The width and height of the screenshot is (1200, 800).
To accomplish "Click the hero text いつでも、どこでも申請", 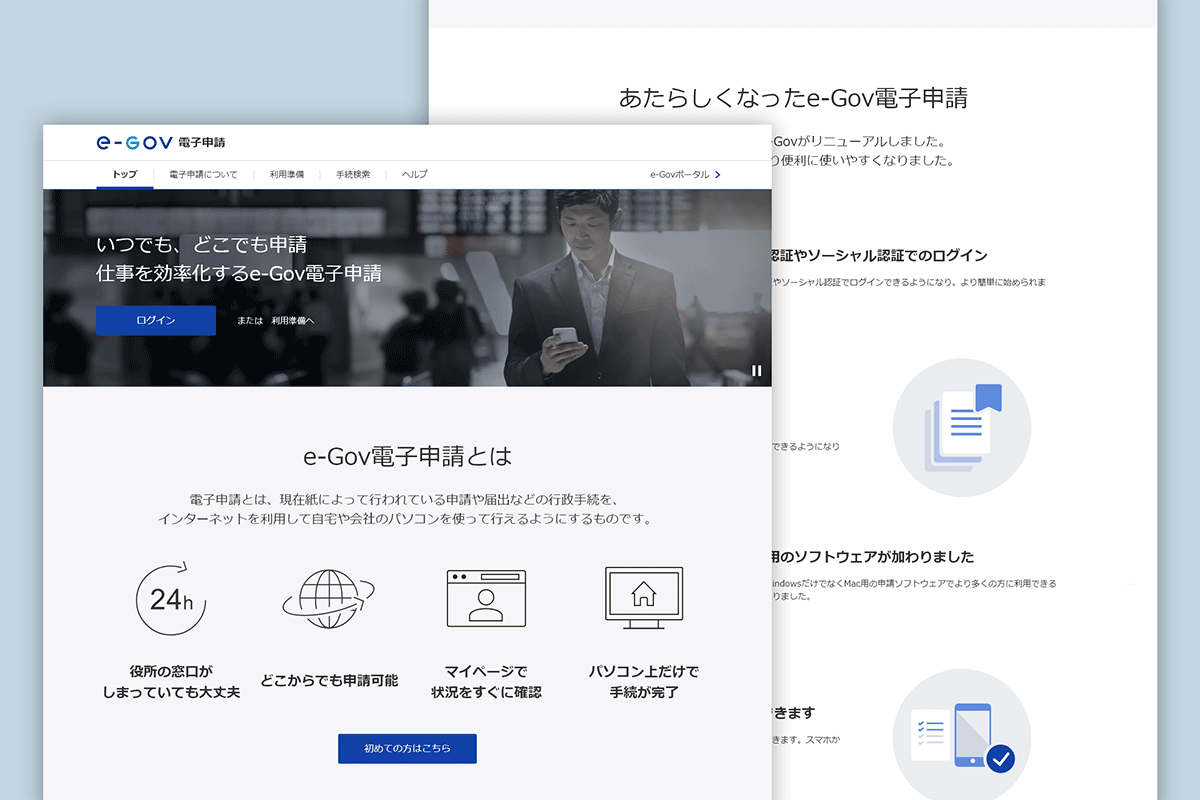I will click(x=201, y=245).
